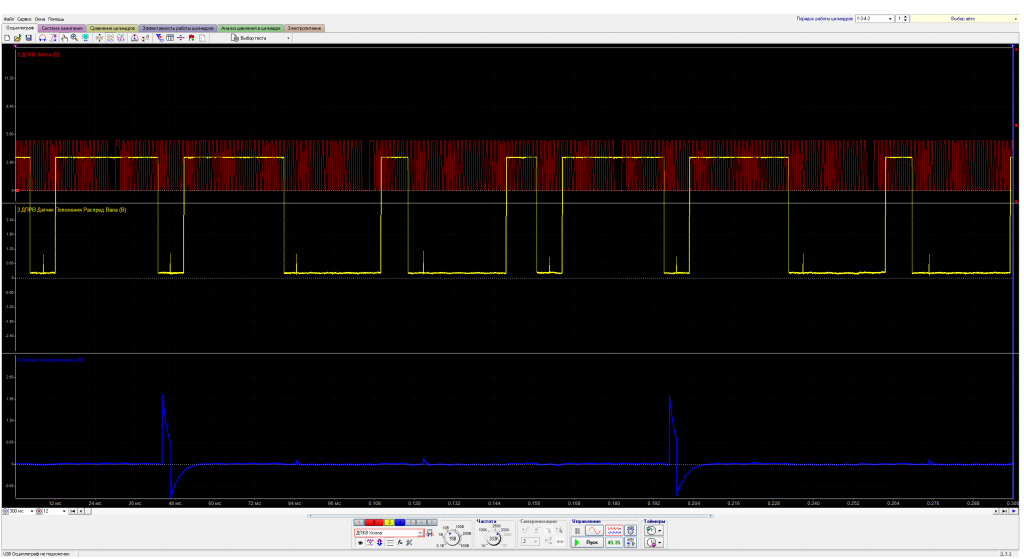Select the multi-waveform red-blue display mode
Screen dimensions: 1024x559
point(614,531)
